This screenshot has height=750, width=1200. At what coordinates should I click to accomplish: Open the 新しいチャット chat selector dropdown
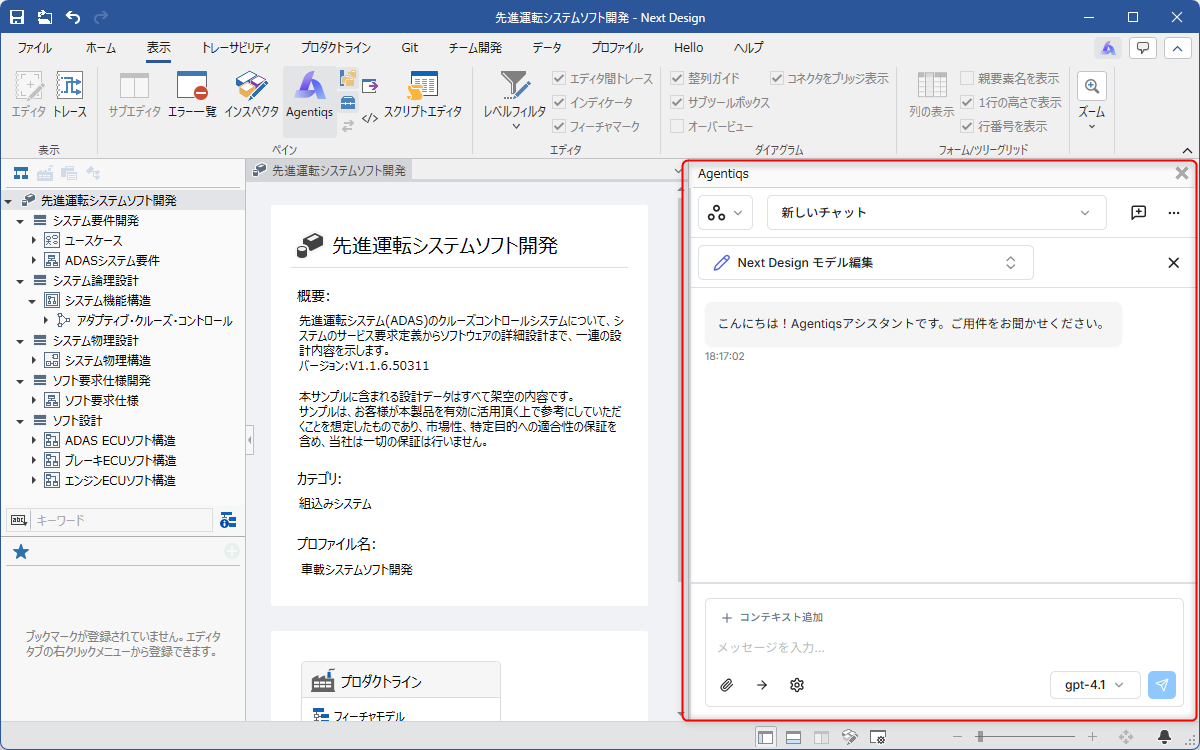936,212
